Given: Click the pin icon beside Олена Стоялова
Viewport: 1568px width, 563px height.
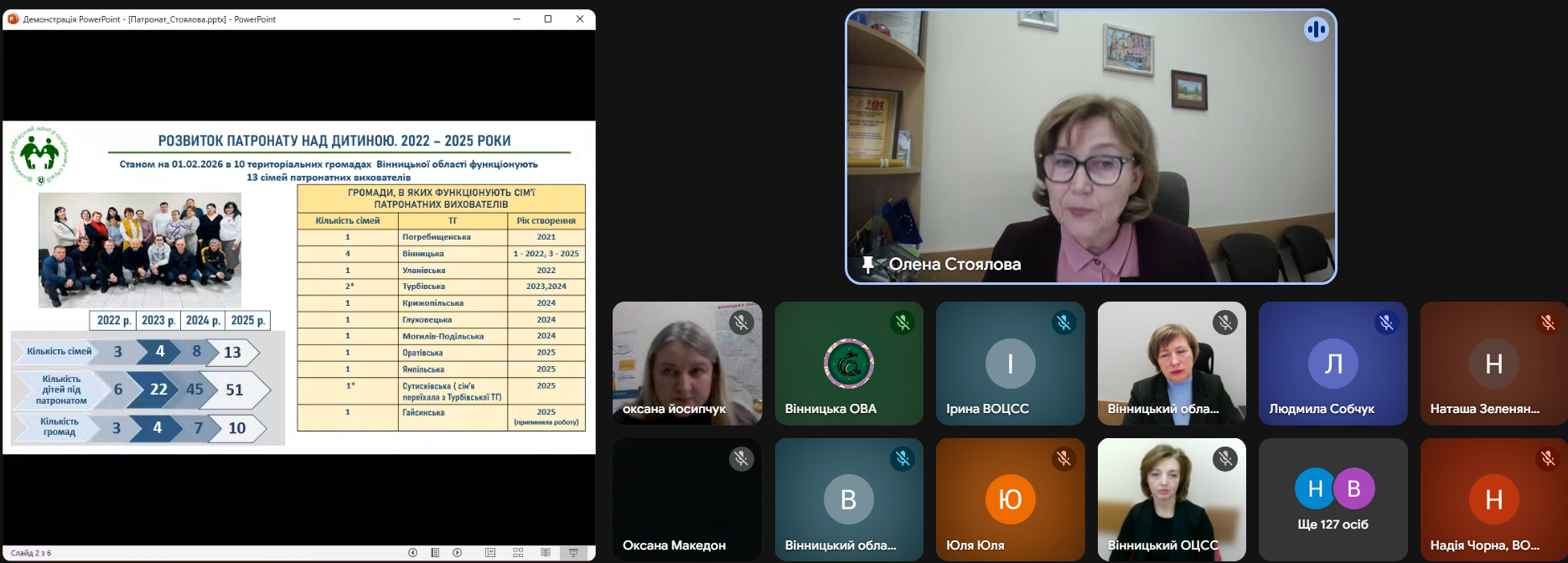Looking at the screenshot, I should [x=868, y=265].
